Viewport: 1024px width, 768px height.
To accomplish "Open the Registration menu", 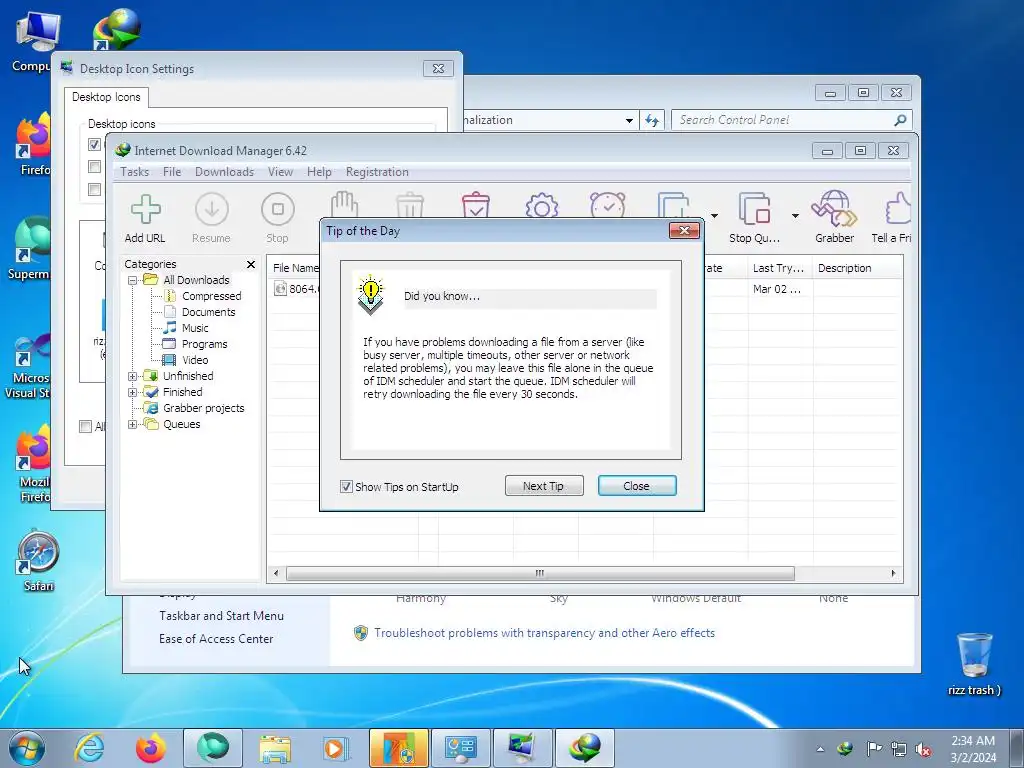I will point(377,172).
